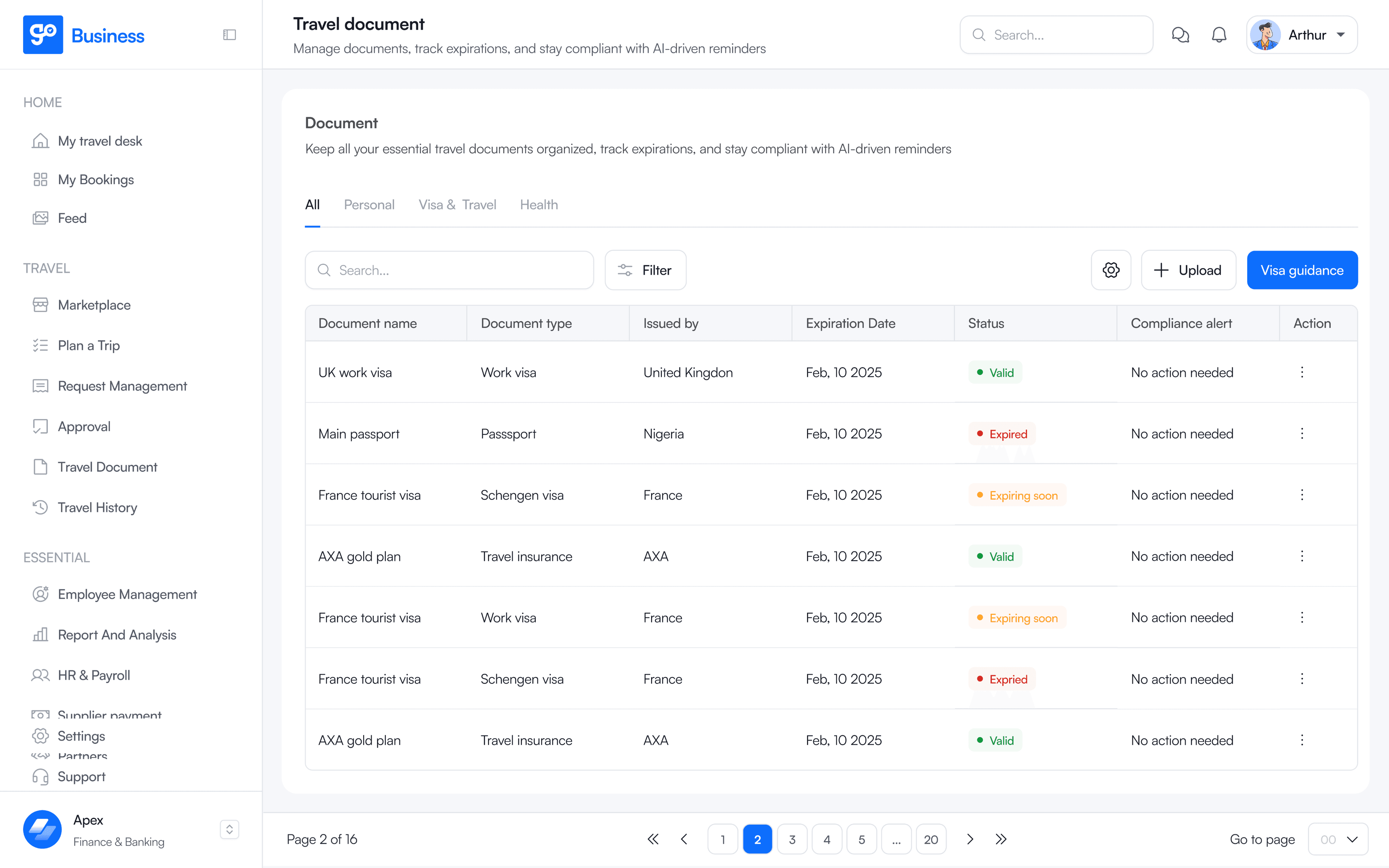Open the chat messages icon
Viewport: 1389px width, 868px height.
click(x=1180, y=35)
